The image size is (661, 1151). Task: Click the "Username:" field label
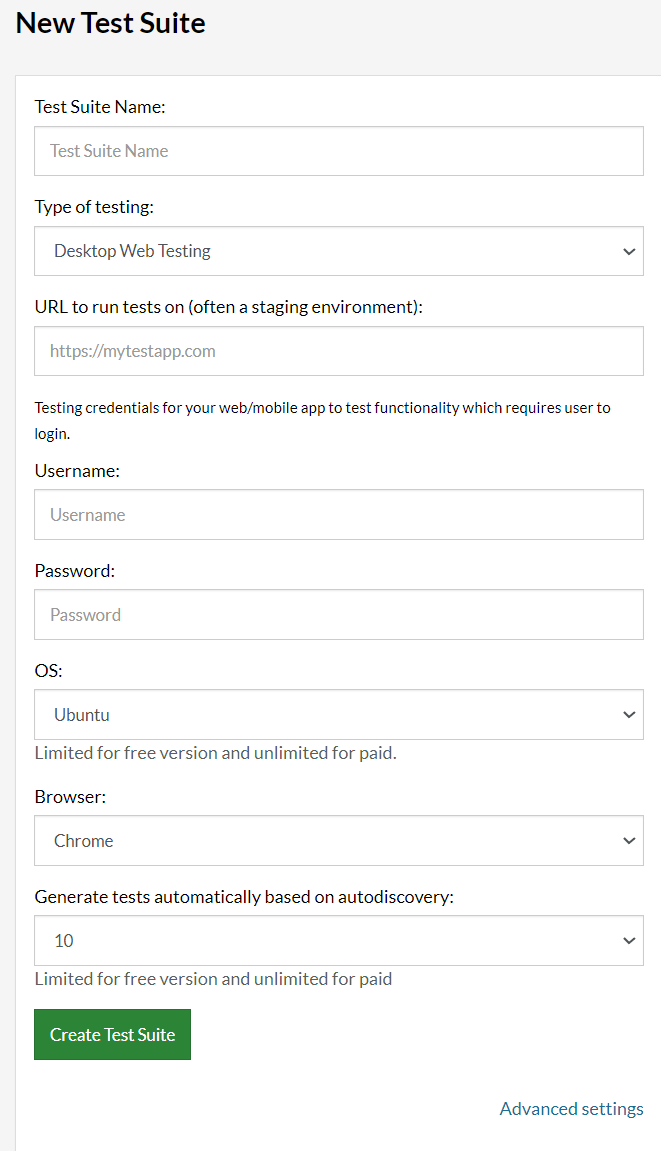[77, 471]
